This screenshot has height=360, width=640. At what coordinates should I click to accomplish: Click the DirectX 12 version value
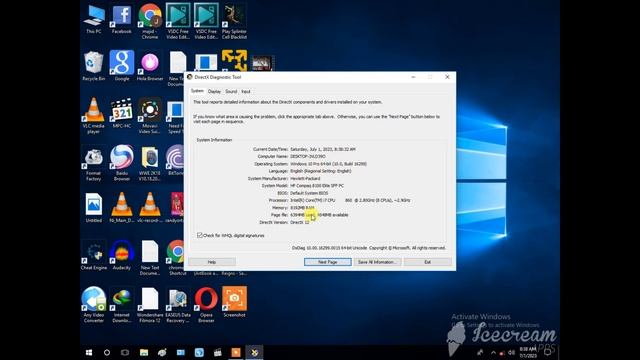[x=300, y=222]
